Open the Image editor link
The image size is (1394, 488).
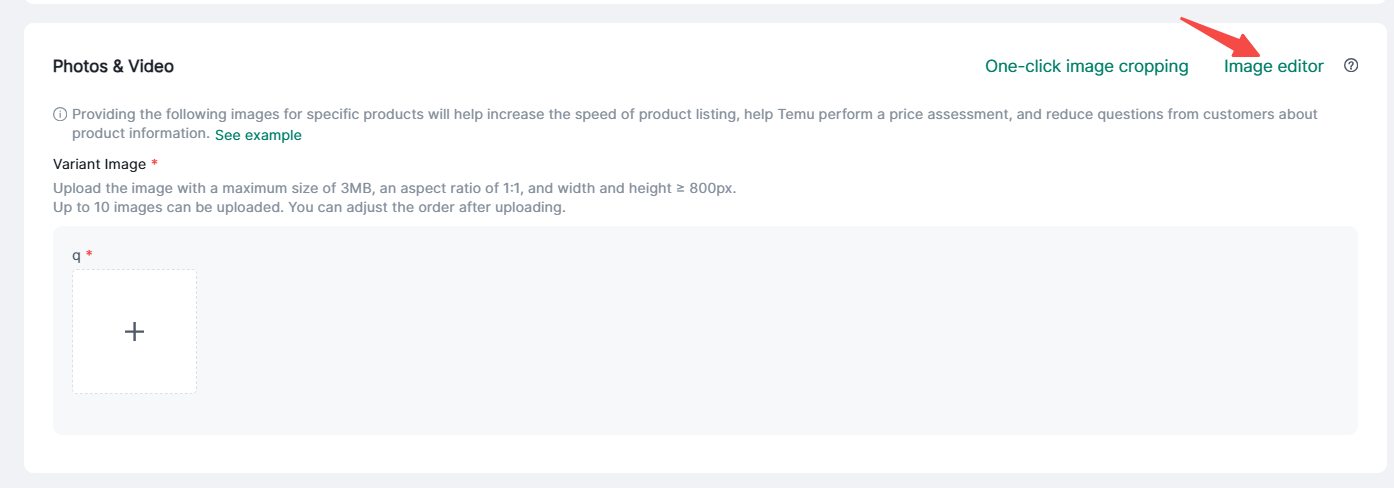click(1273, 66)
